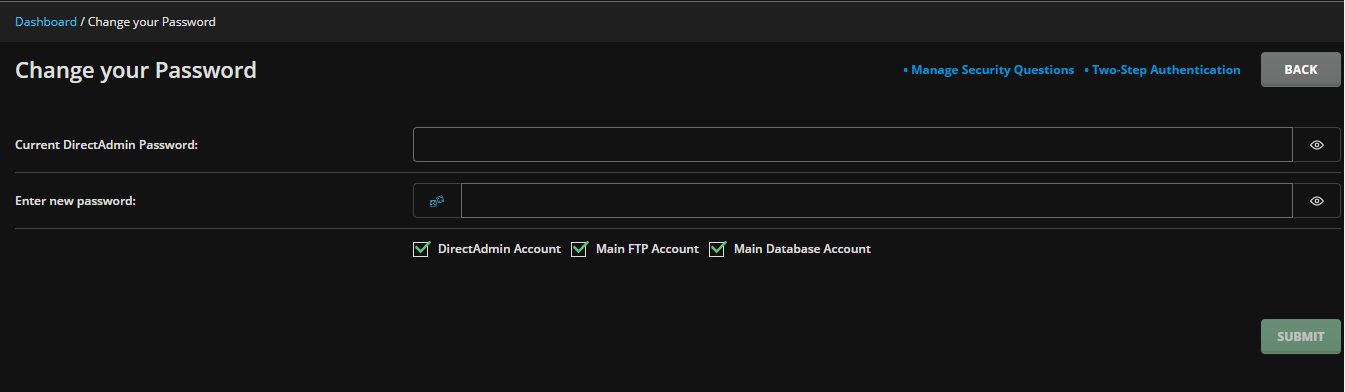
Task: Click the 'Enter new password:' label
Action: [x=75, y=201]
